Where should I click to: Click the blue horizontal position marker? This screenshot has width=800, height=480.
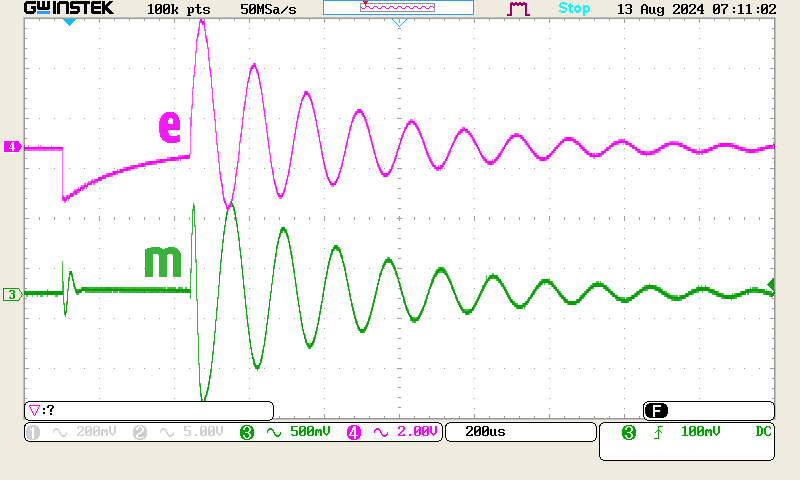[69, 22]
